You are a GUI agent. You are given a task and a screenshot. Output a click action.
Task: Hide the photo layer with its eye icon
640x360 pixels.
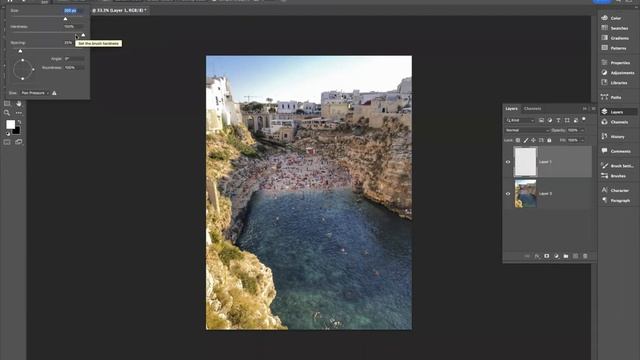508,194
